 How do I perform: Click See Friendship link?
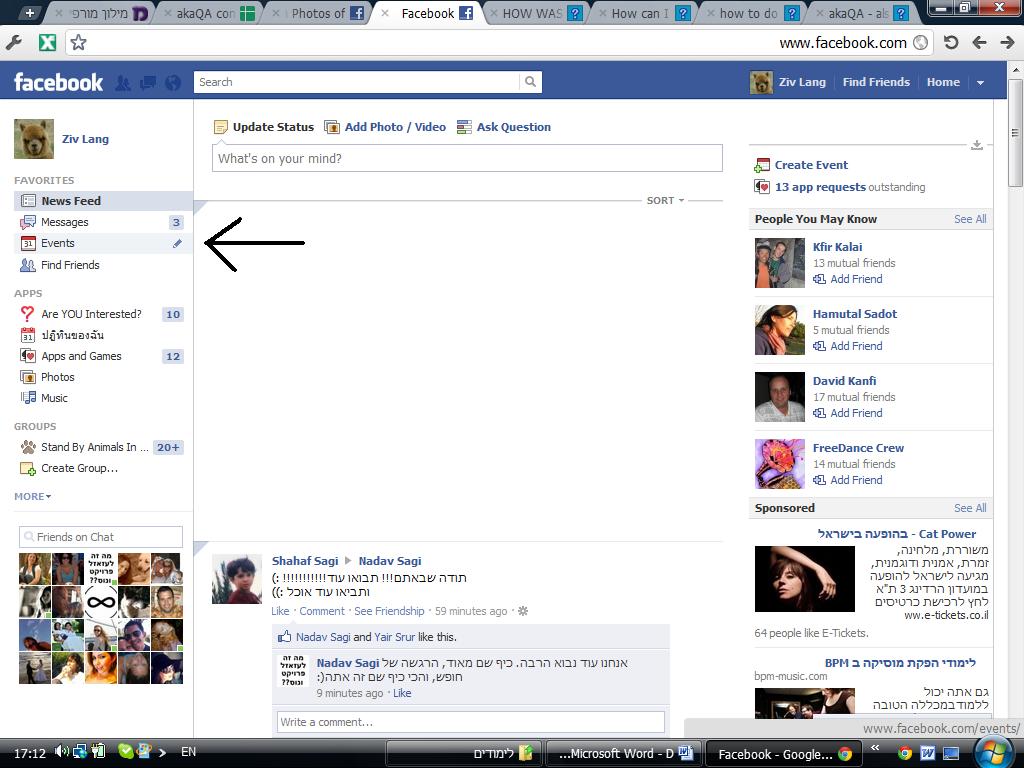click(389, 611)
